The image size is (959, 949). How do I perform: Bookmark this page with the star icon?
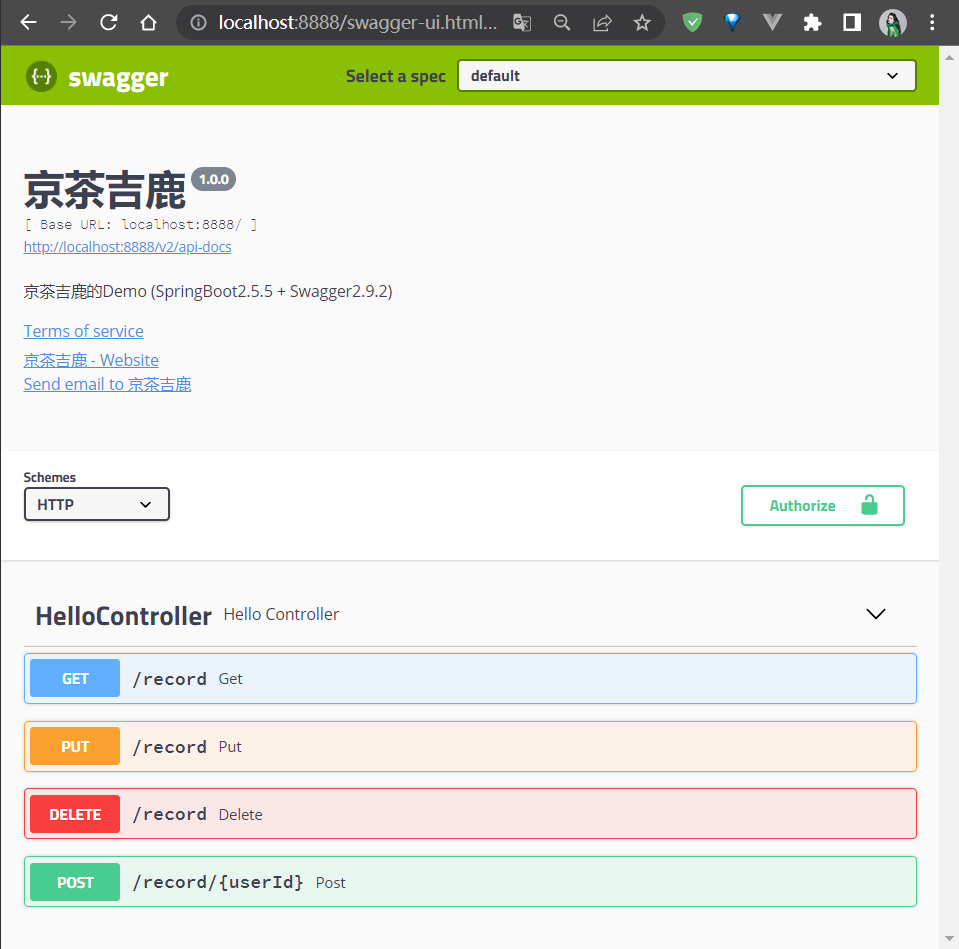tap(642, 23)
